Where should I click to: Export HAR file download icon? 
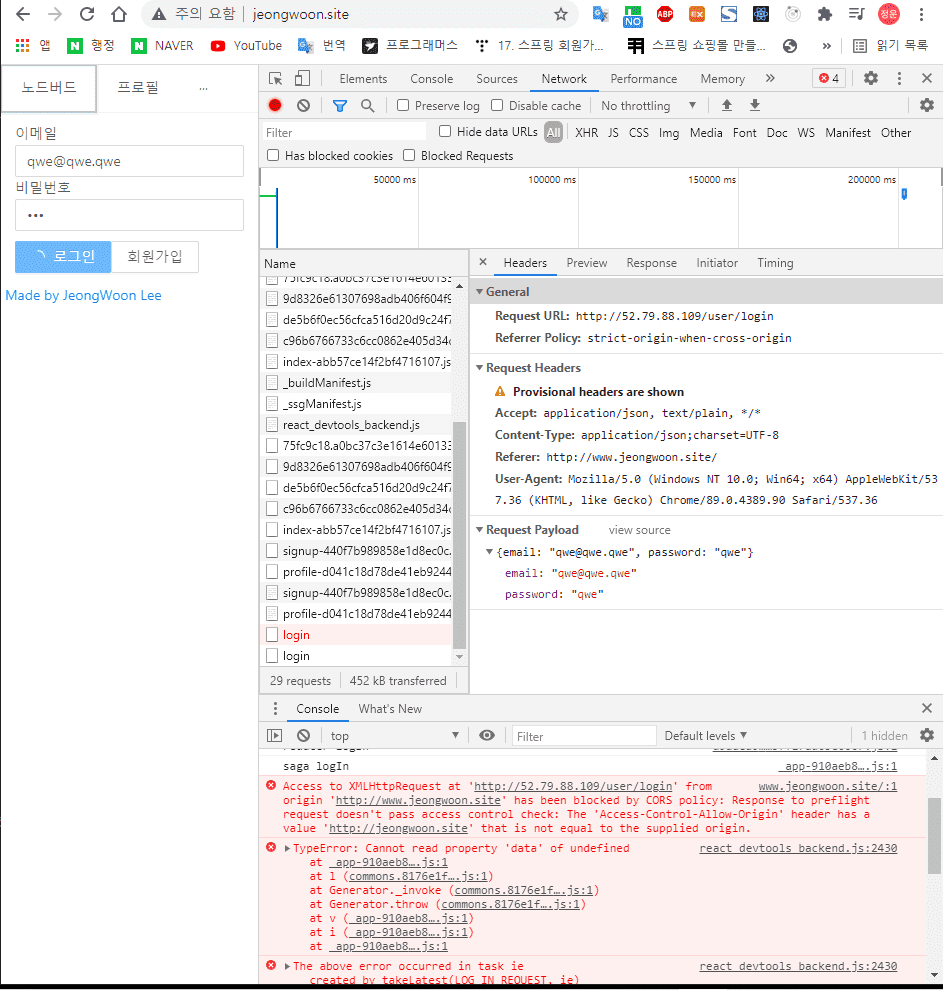(754, 105)
